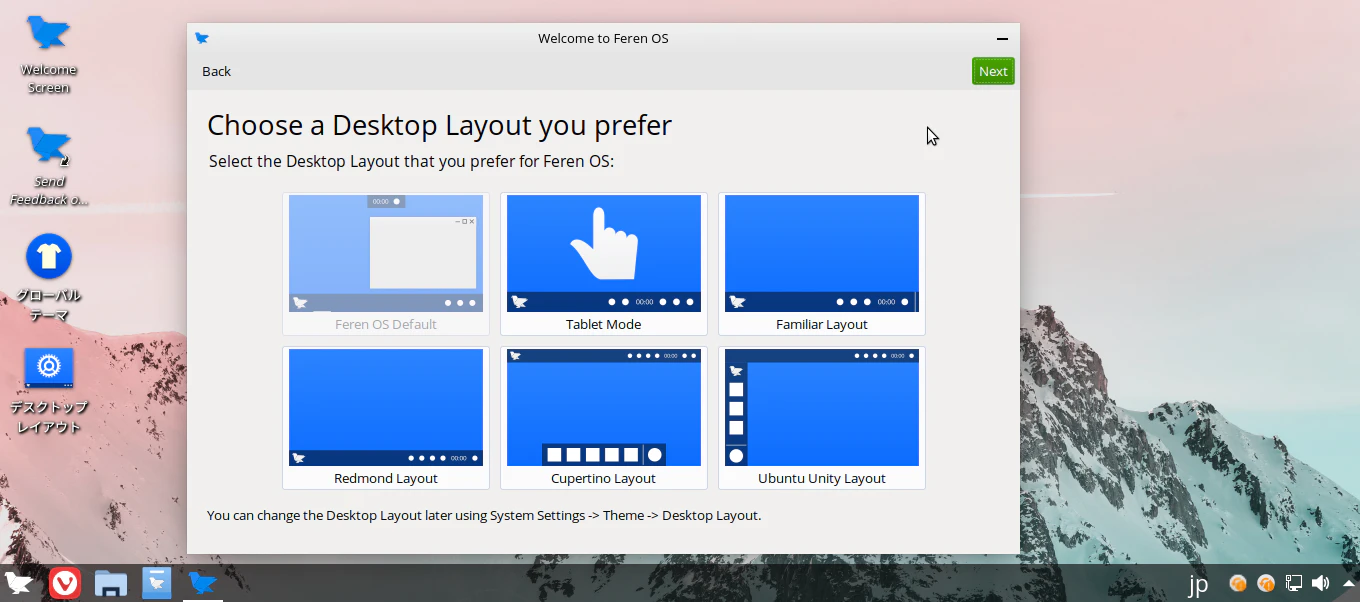Click the Feren bird icon in title bar
Screen dimensions: 1360x602
pos(202,39)
